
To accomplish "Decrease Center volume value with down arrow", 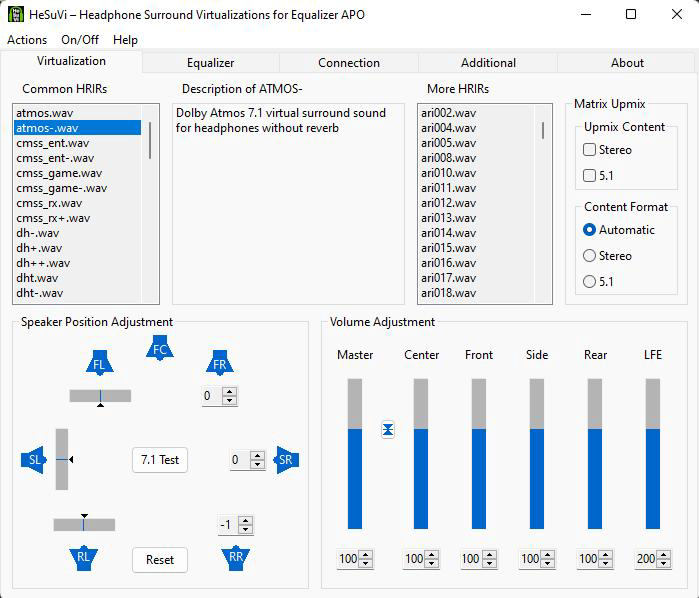I will pos(432,563).
